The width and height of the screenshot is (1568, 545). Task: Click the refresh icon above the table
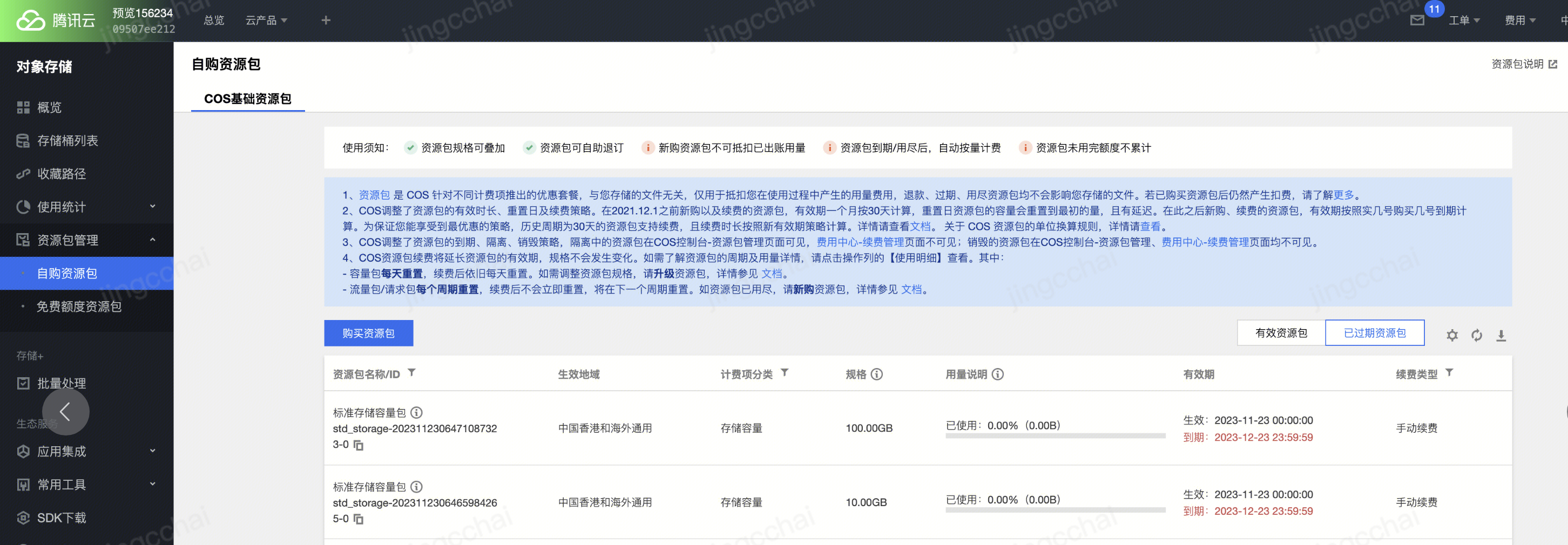[x=1476, y=335]
